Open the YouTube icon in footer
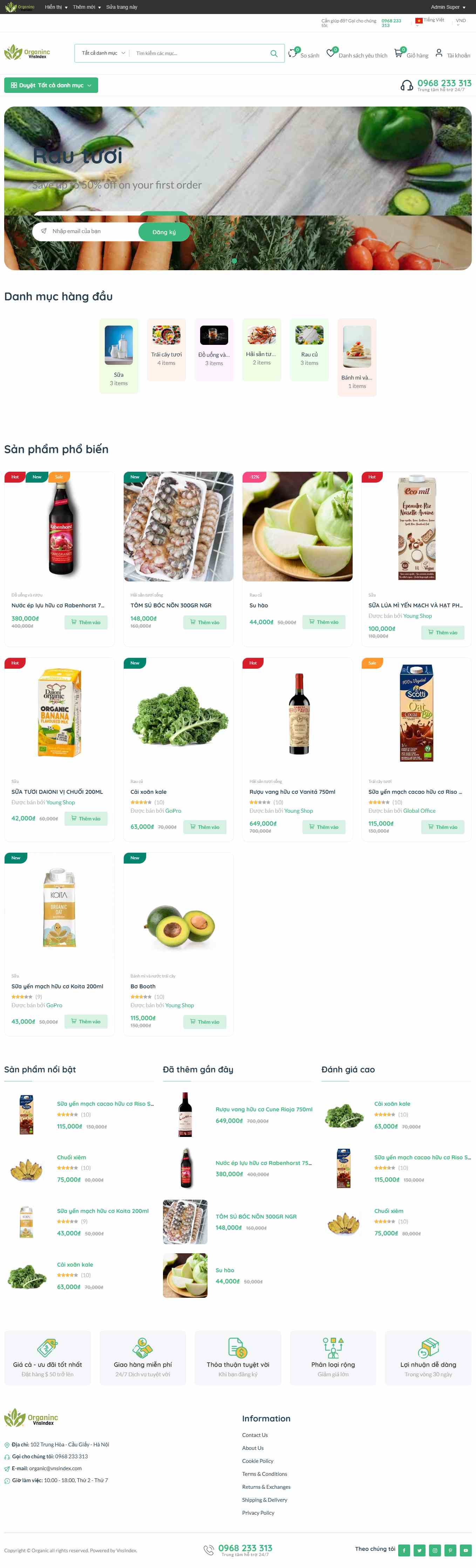The width and height of the screenshot is (476, 1568). [x=465, y=1550]
